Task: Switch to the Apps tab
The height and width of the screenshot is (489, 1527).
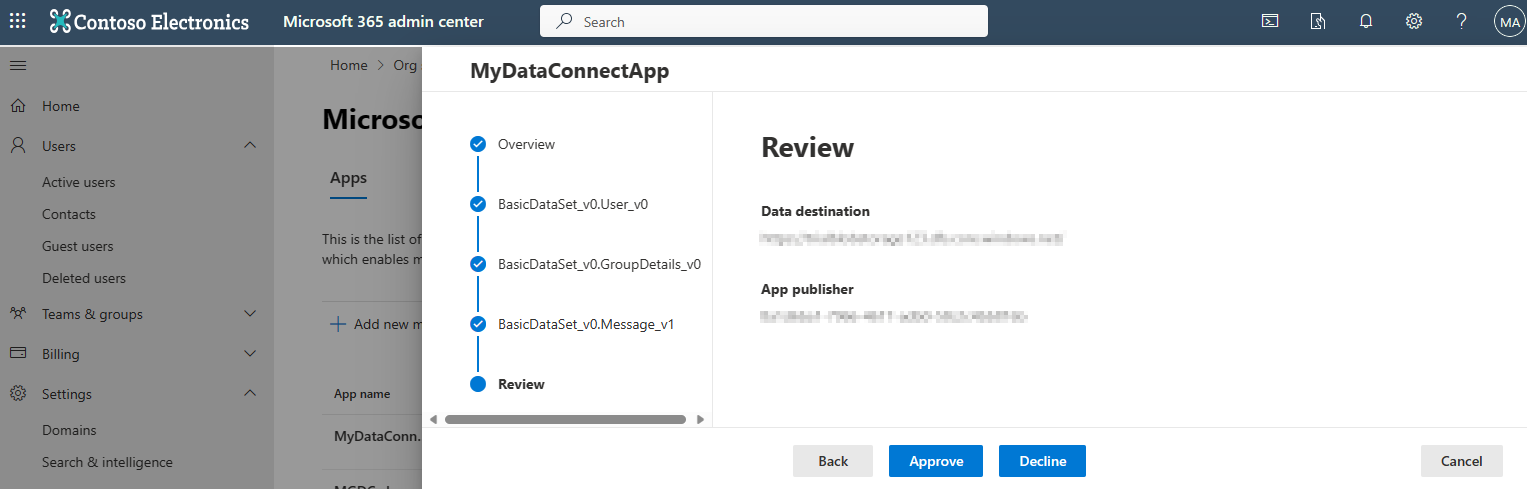Action: [x=348, y=178]
